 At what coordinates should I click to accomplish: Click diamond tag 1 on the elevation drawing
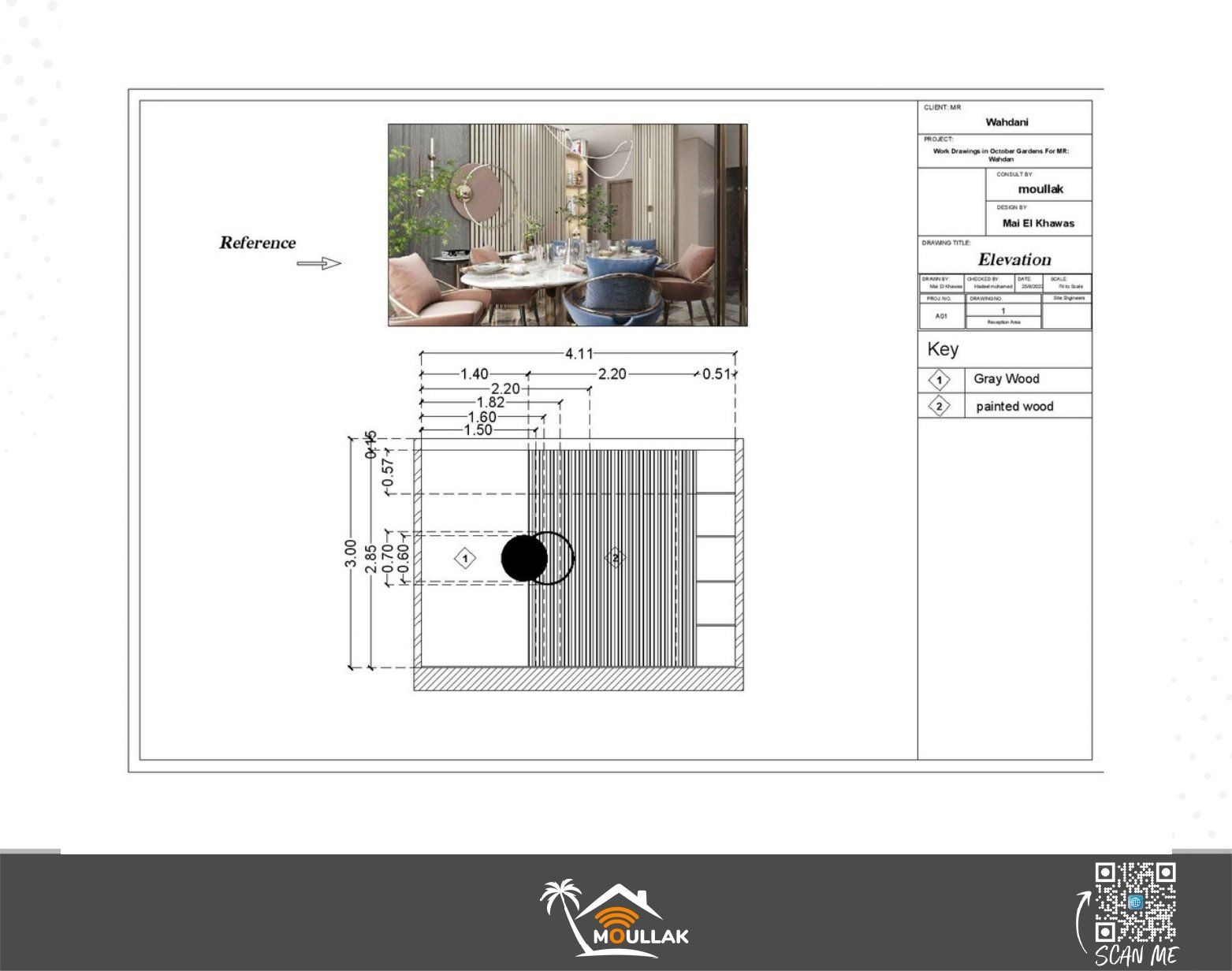(465, 559)
